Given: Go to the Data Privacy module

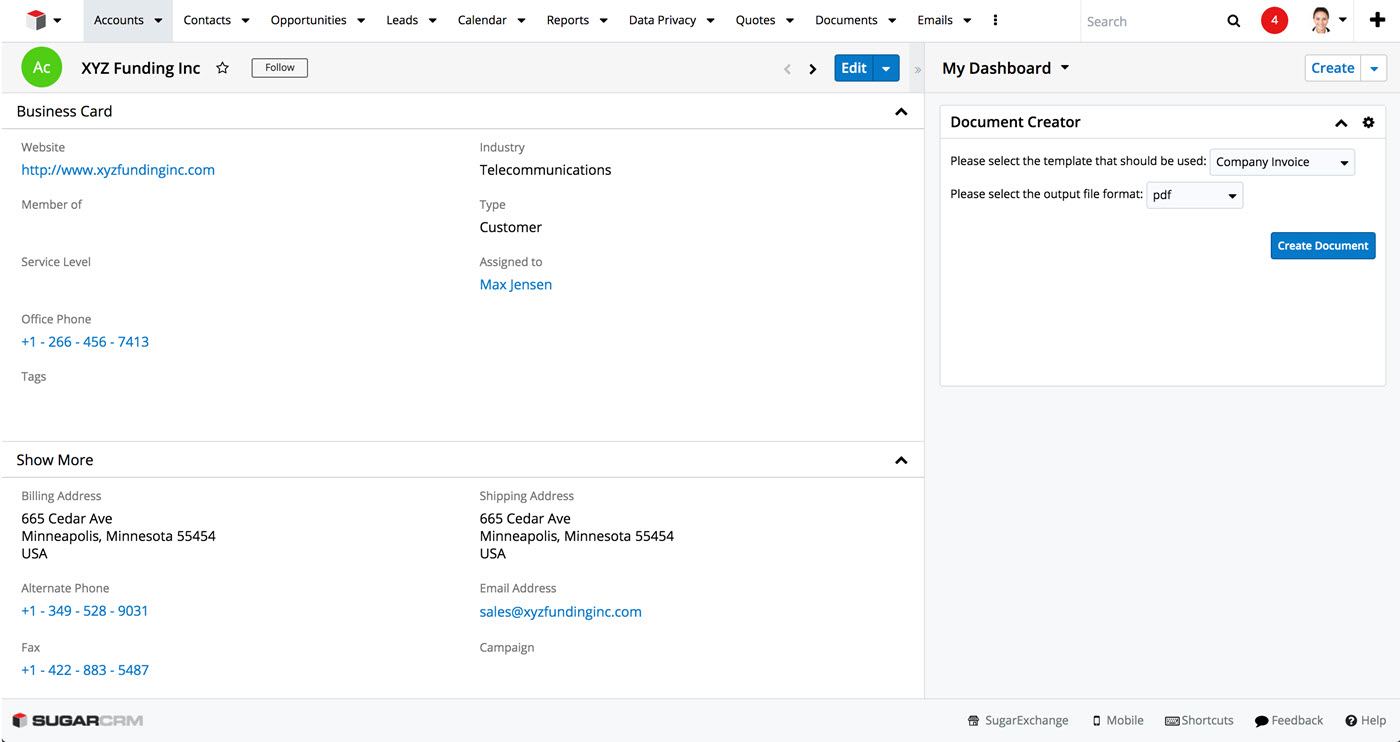Looking at the screenshot, I should (x=662, y=20).
